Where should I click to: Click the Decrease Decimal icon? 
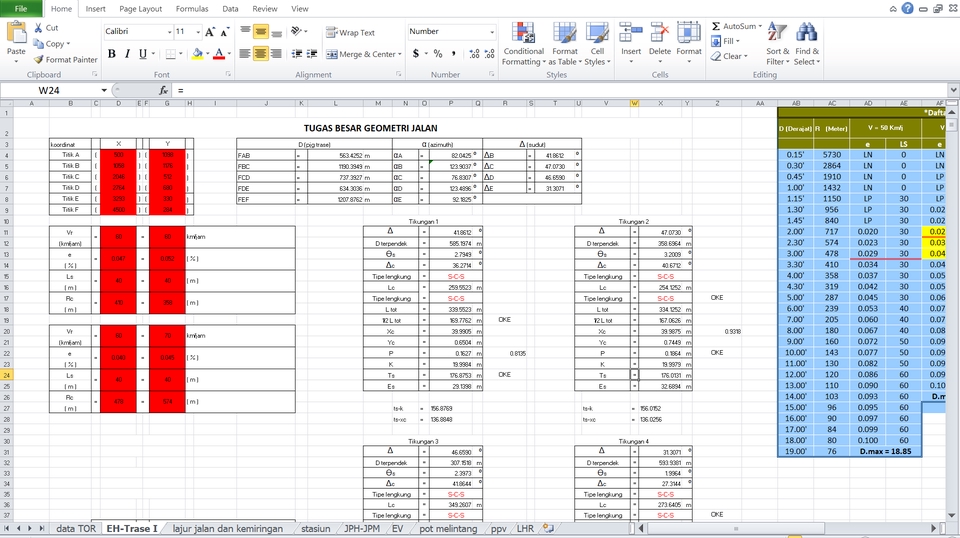pyautogui.click(x=489, y=54)
